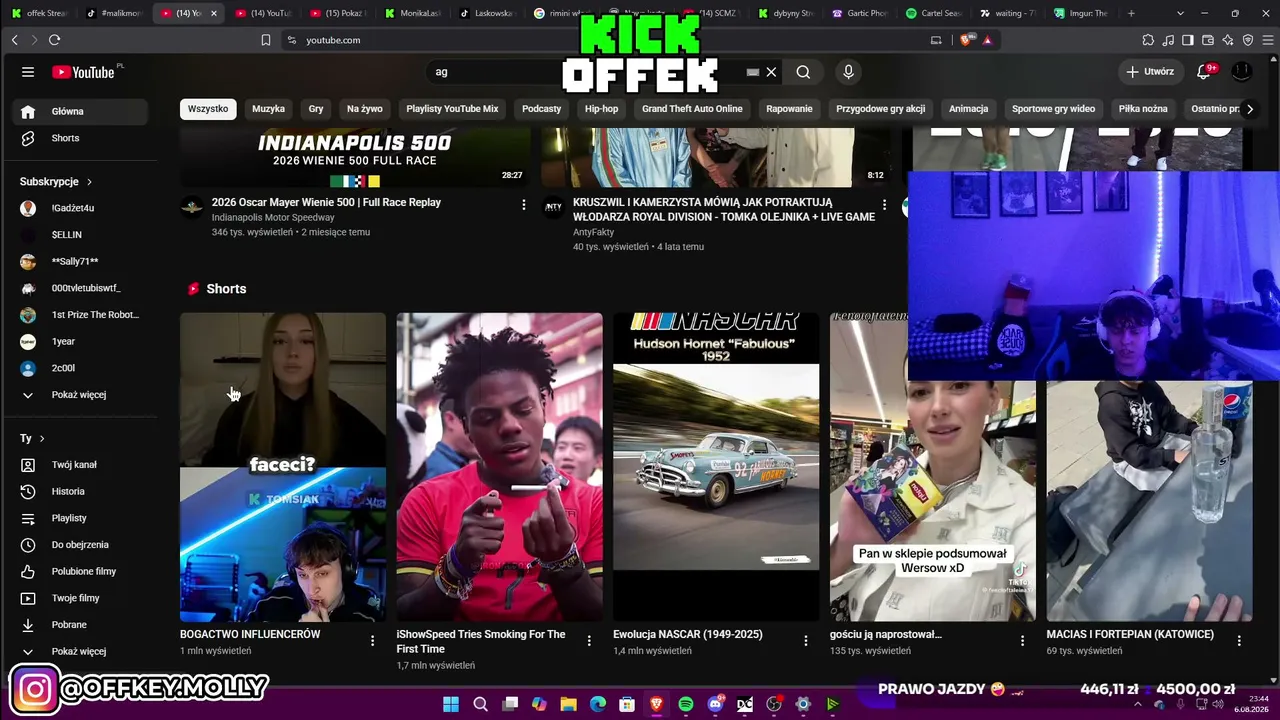
Task: Open Do obejrzenia watch later list
Action: (80, 545)
